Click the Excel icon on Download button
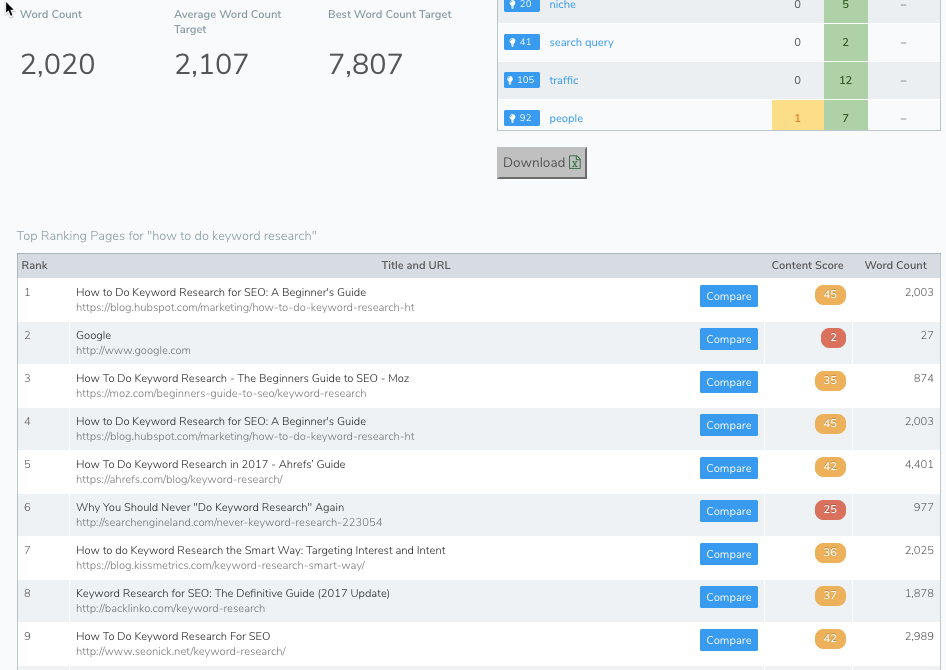The image size is (946, 670). [x=575, y=163]
